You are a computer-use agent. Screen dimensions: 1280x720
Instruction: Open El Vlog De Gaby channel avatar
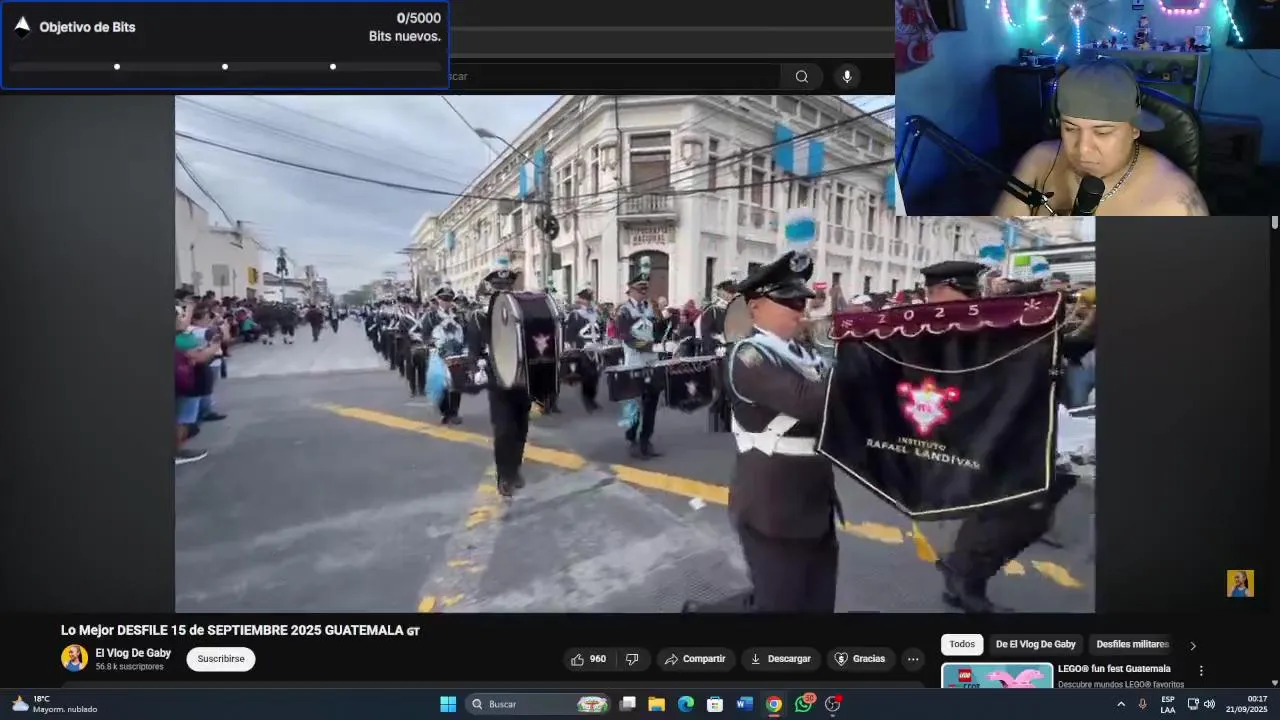pyautogui.click(x=74, y=658)
